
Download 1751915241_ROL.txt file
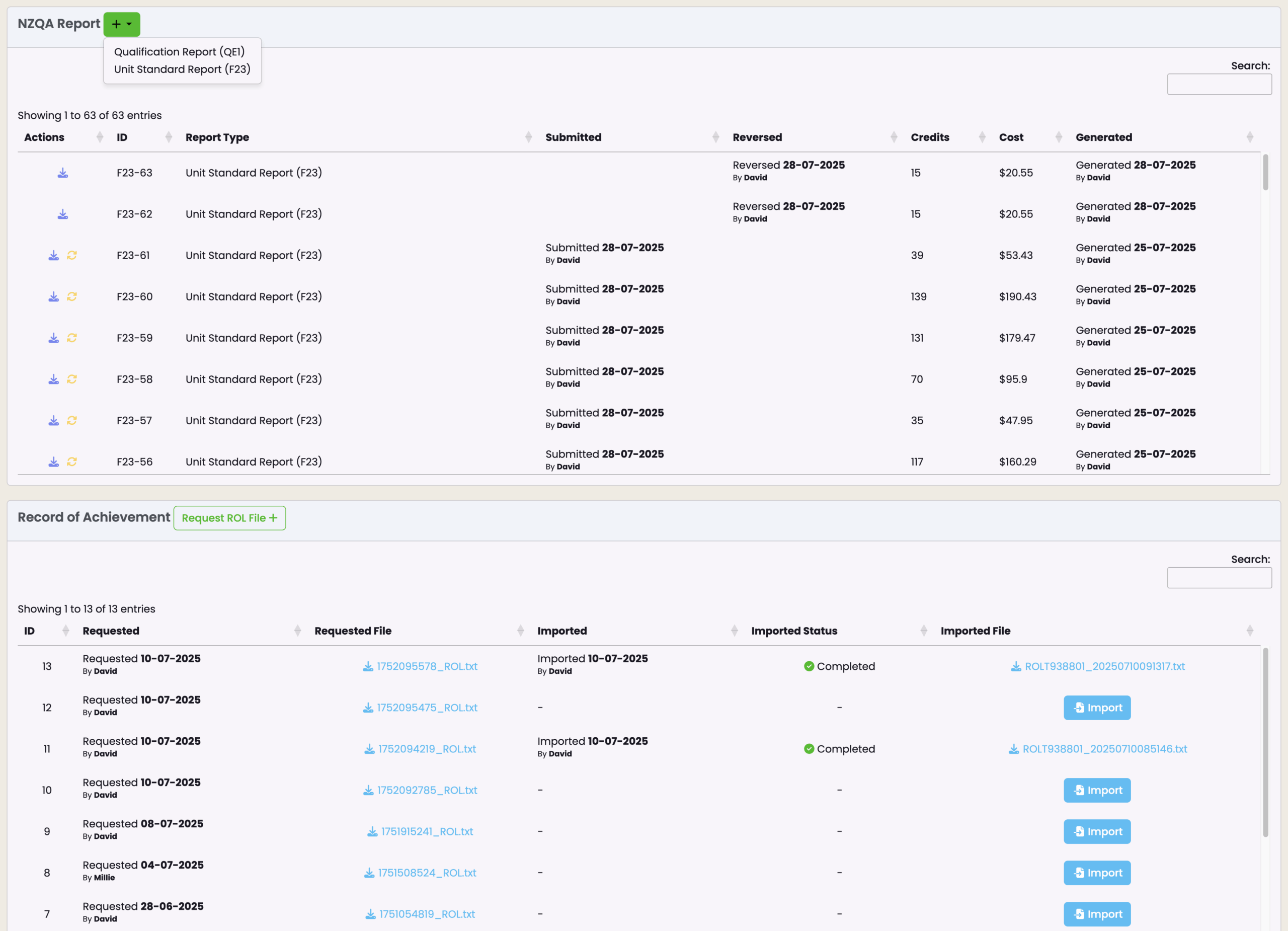tap(420, 831)
